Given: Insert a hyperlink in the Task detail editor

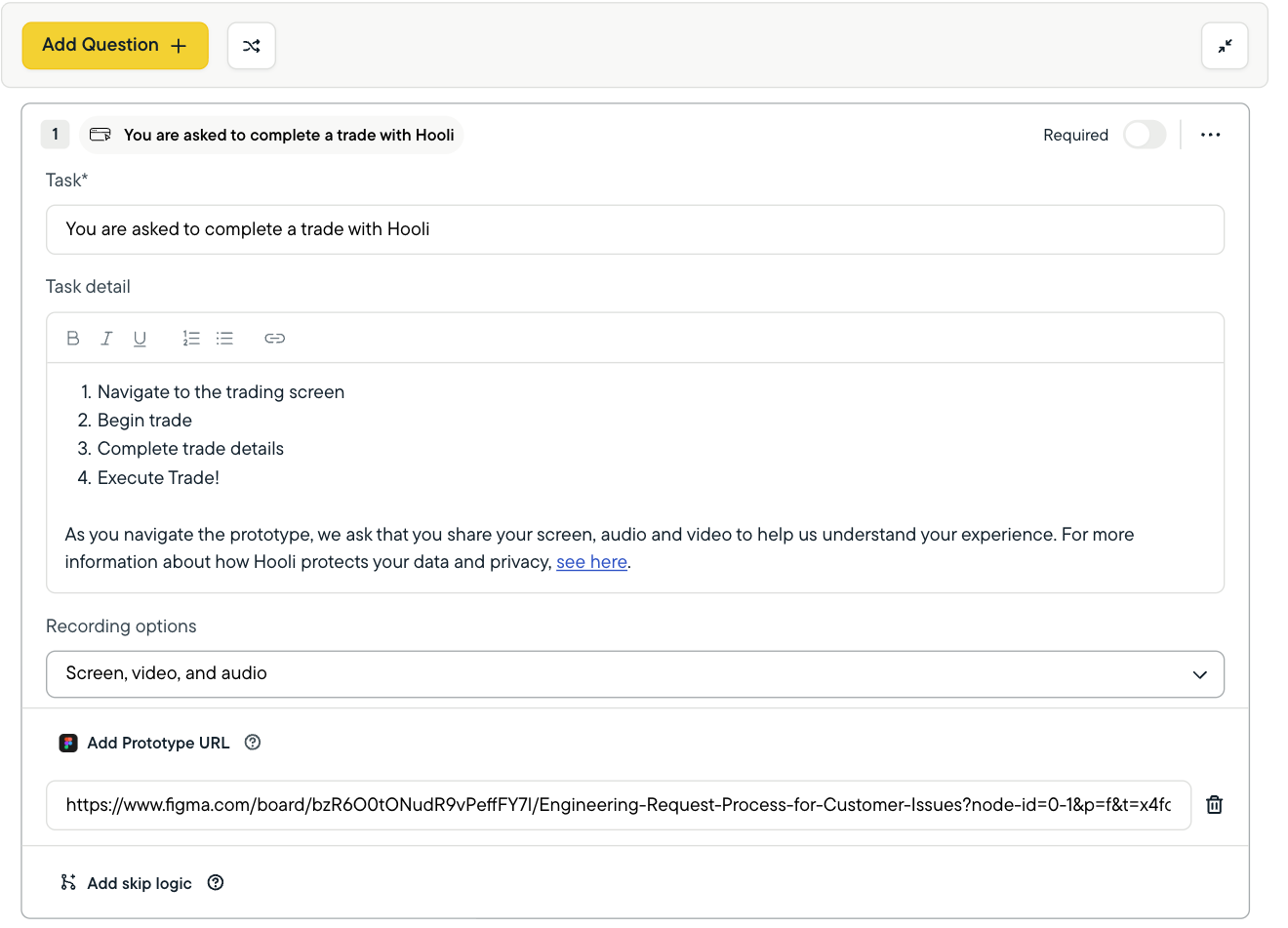Looking at the screenshot, I should 274,338.
